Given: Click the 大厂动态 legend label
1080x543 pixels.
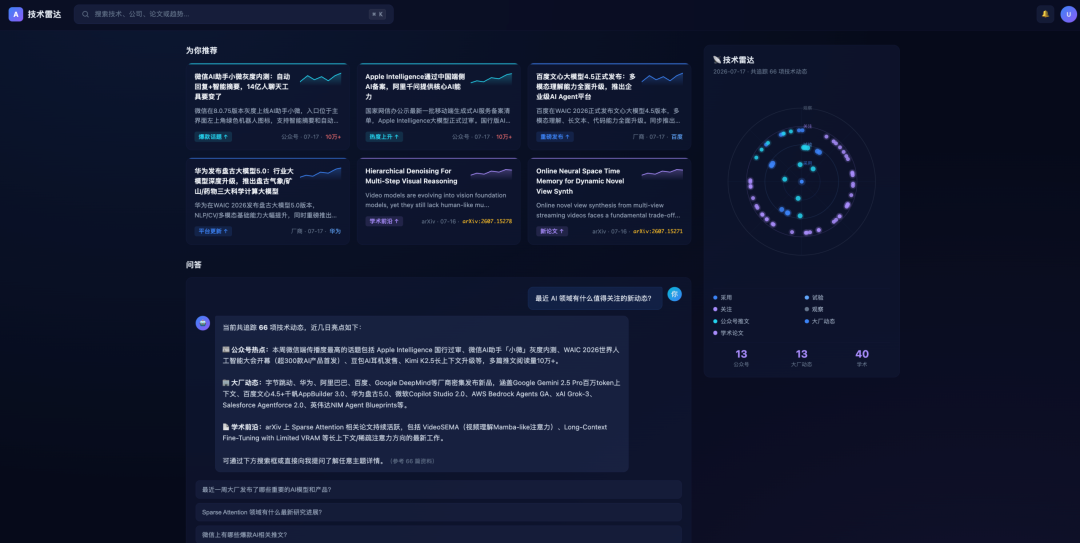Looking at the screenshot, I should click(x=823, y=321).
